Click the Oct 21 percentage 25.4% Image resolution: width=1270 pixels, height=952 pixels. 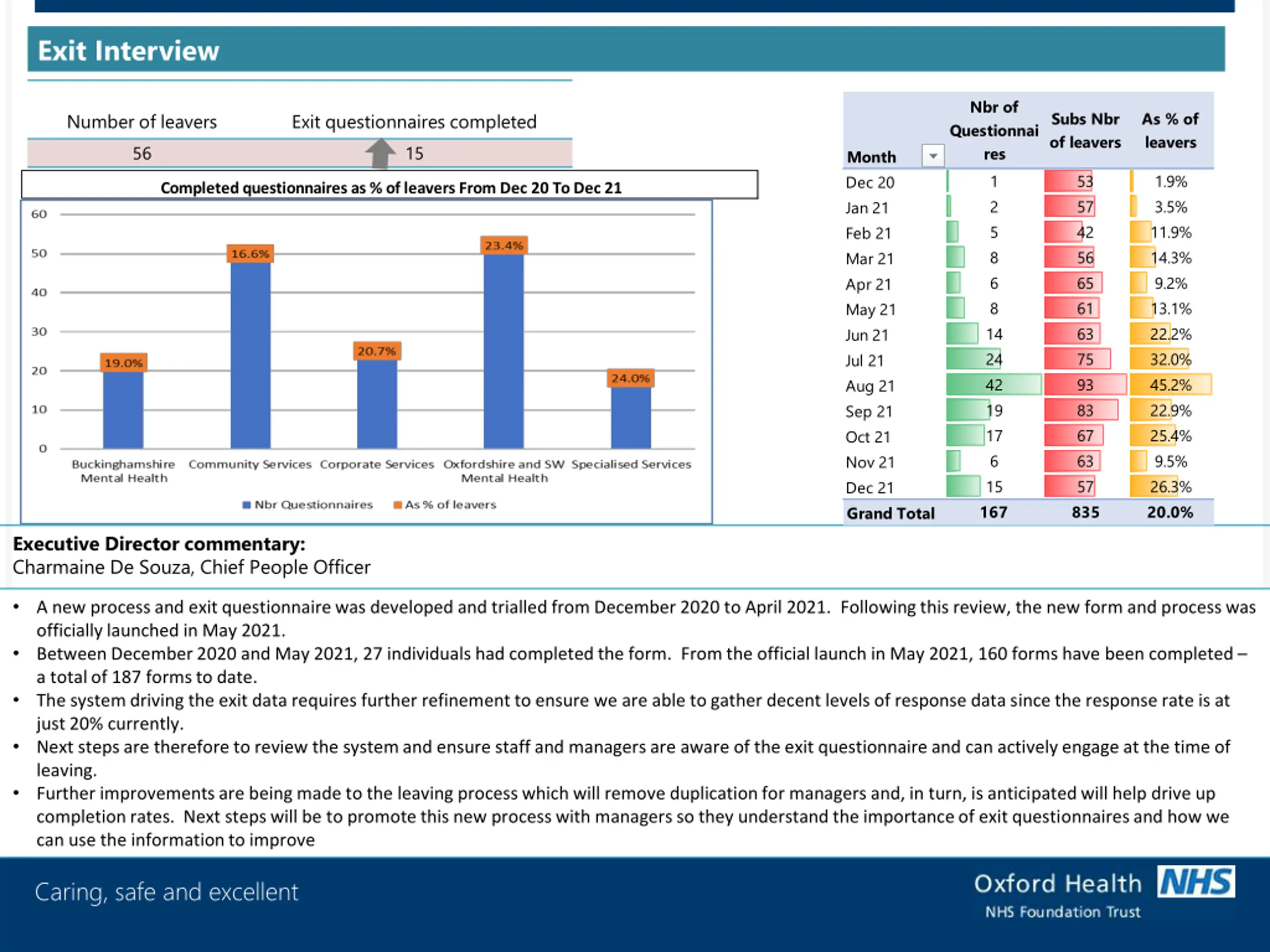click(1171, 435)
